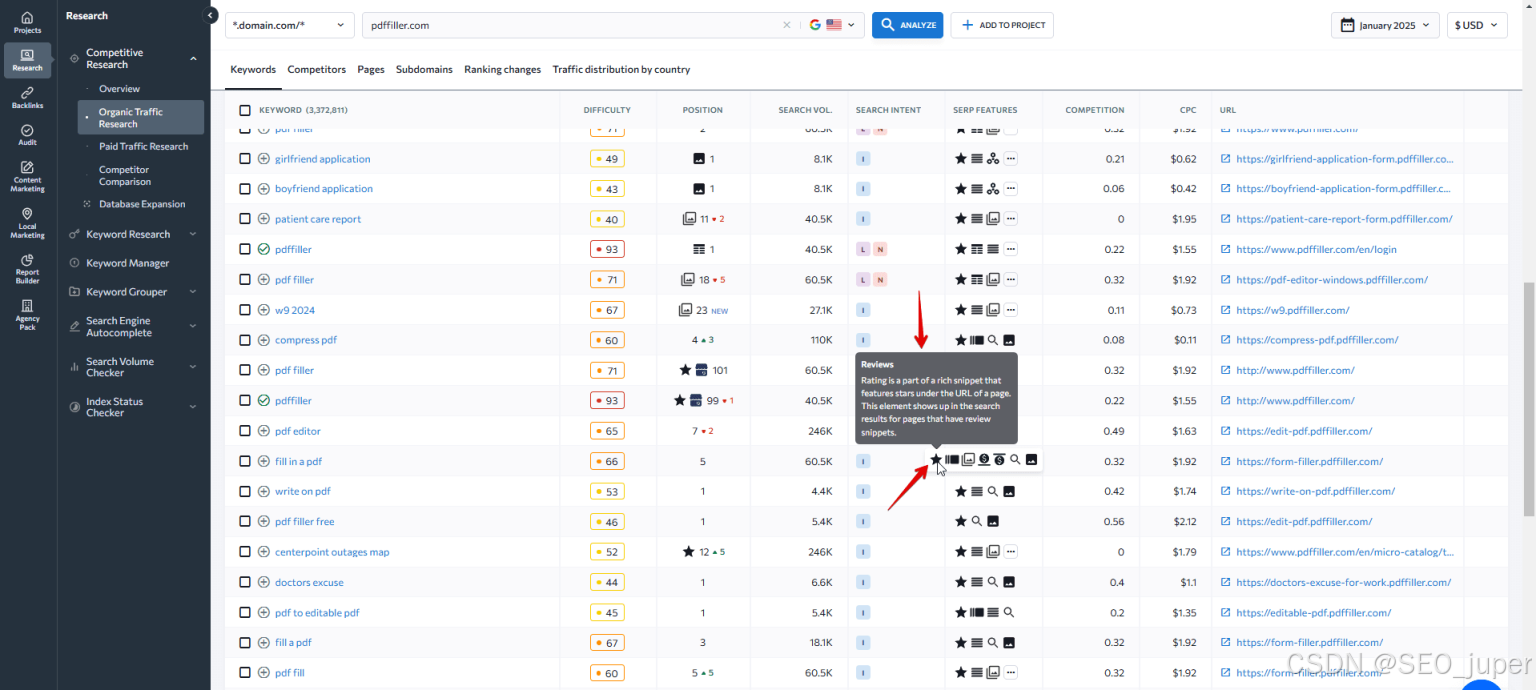Check the girlfriend application row checkbox

pyautogui.click(x=245, y=159)
